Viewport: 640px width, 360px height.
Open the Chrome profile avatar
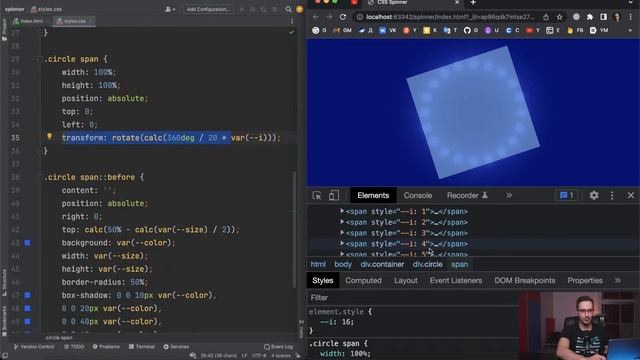(617, 17)
